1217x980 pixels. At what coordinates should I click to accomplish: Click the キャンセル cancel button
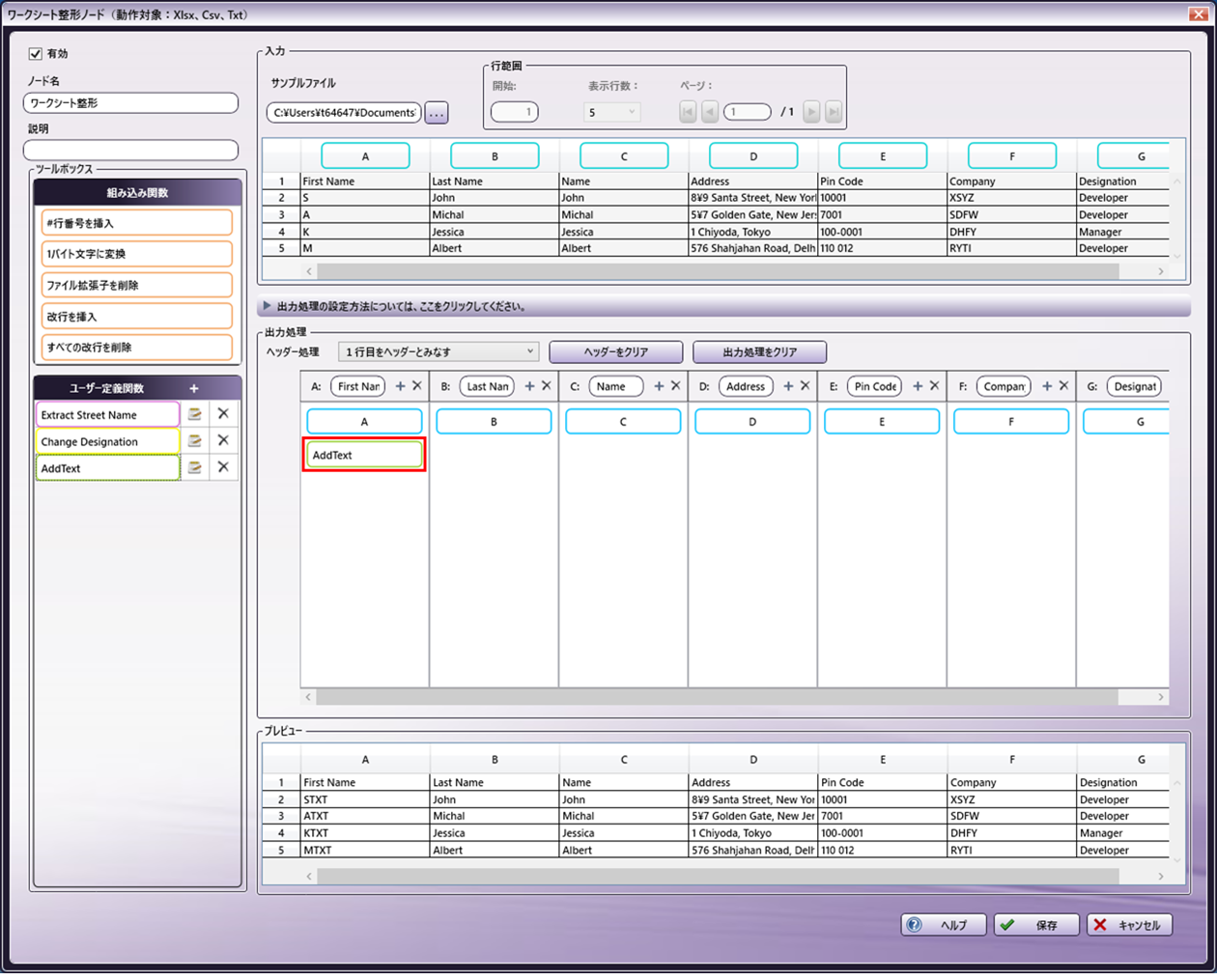tap(1129, 925)
